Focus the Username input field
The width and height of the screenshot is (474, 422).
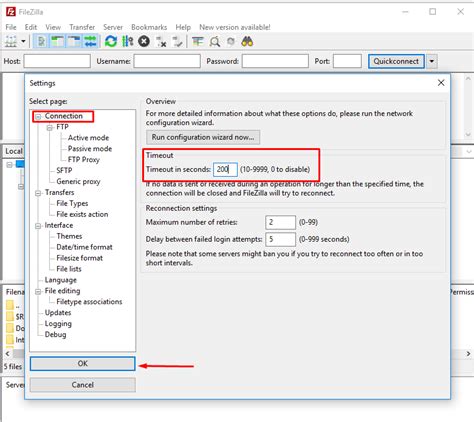tap(167, 61)
